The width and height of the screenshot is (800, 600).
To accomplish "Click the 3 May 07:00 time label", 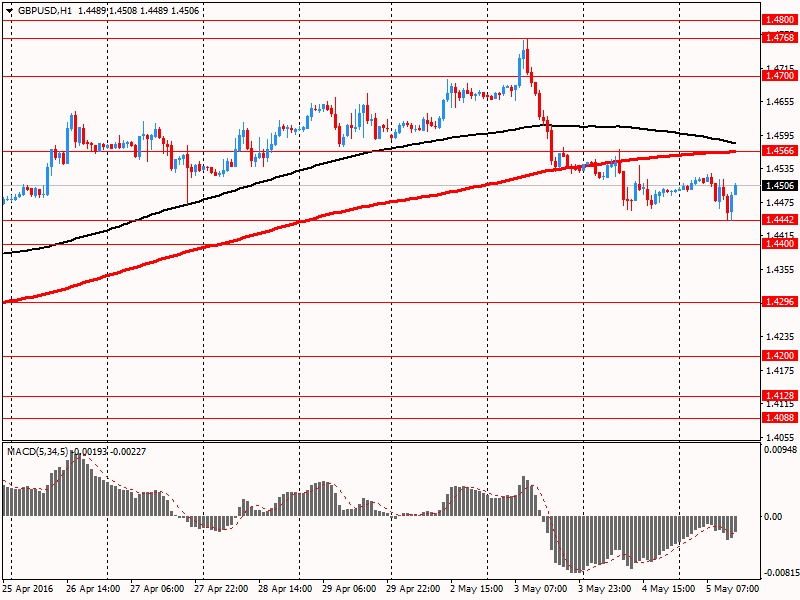I will tap(541, 589).
